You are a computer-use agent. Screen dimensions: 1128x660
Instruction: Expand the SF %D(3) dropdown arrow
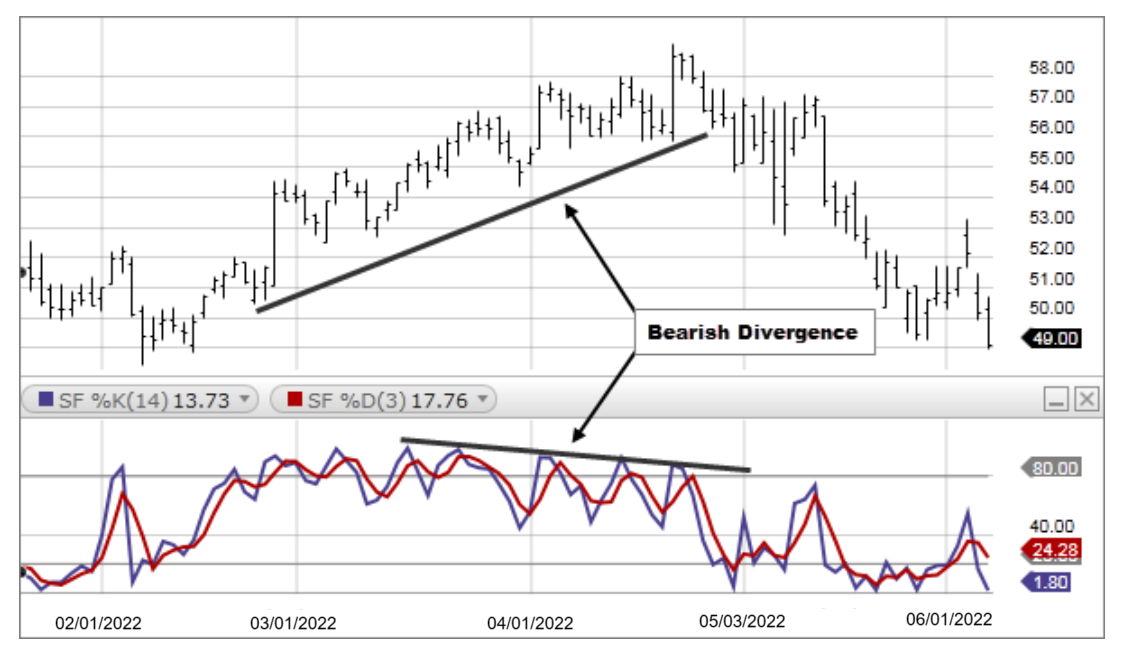pos(482,401)
